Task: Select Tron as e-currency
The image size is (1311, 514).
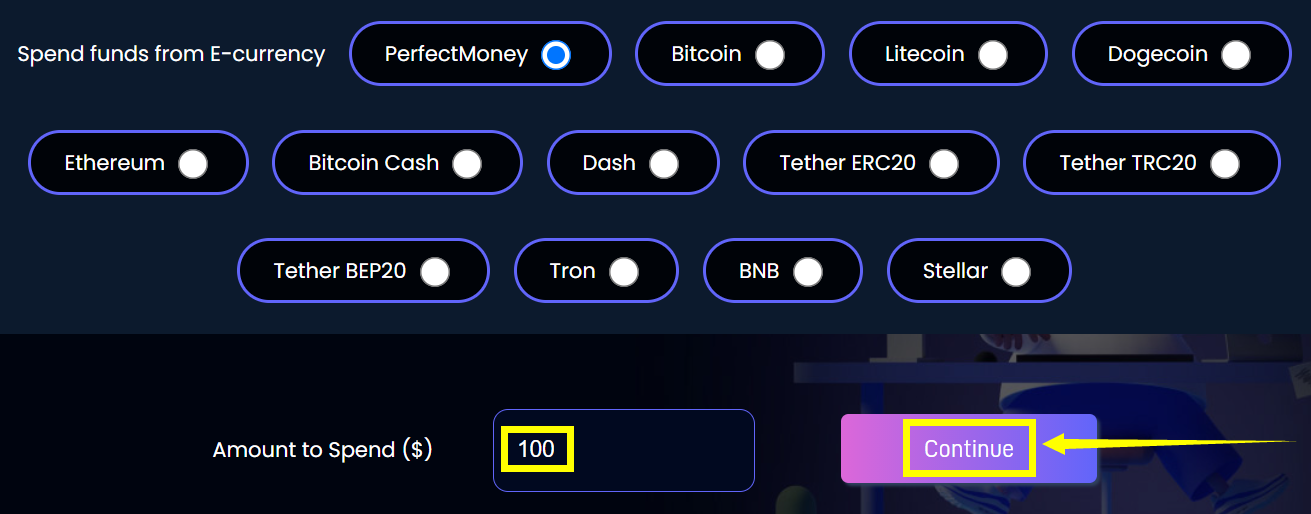Action: coord(624,271)
